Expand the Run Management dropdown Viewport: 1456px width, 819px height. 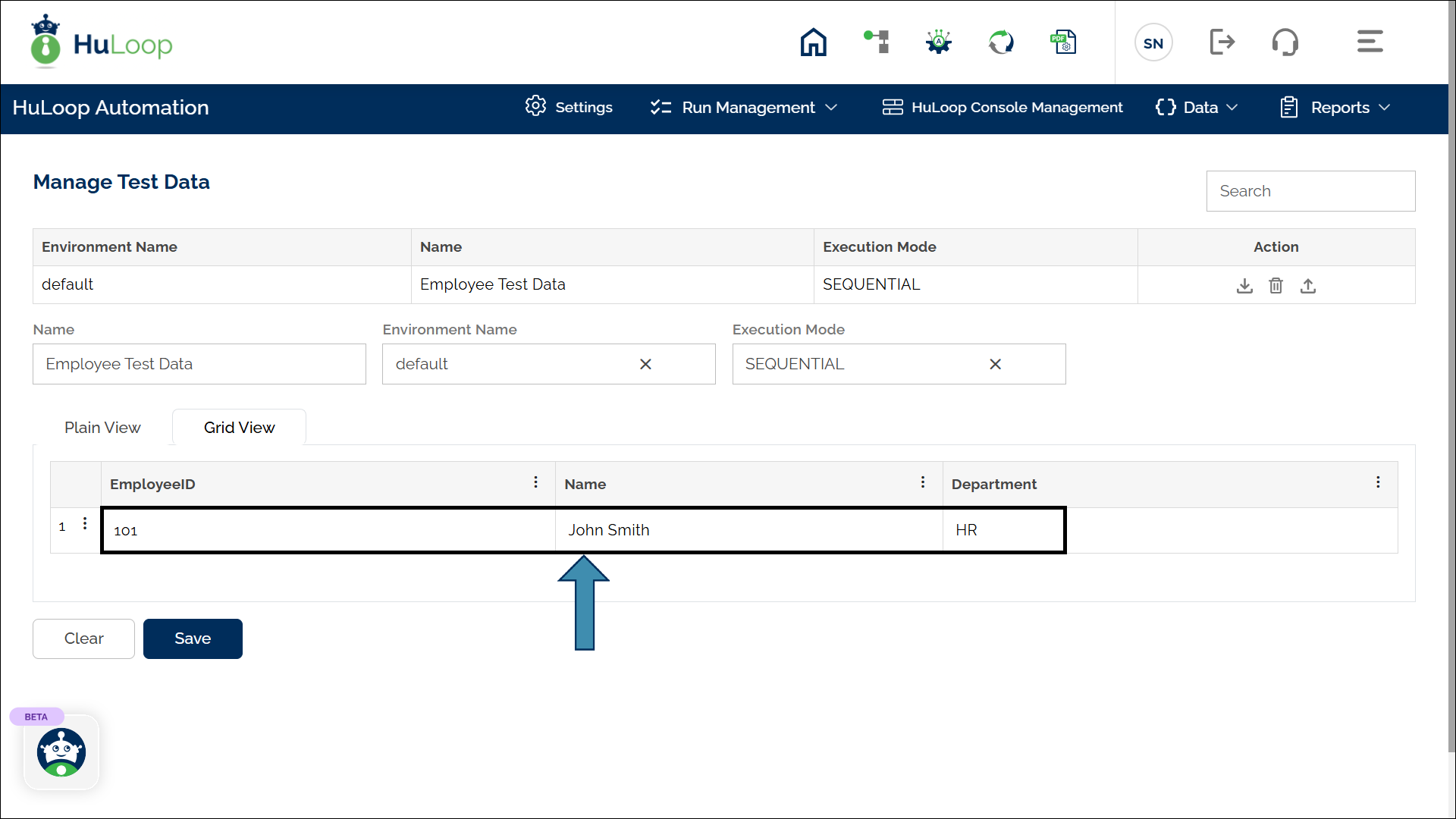[744, 108]
